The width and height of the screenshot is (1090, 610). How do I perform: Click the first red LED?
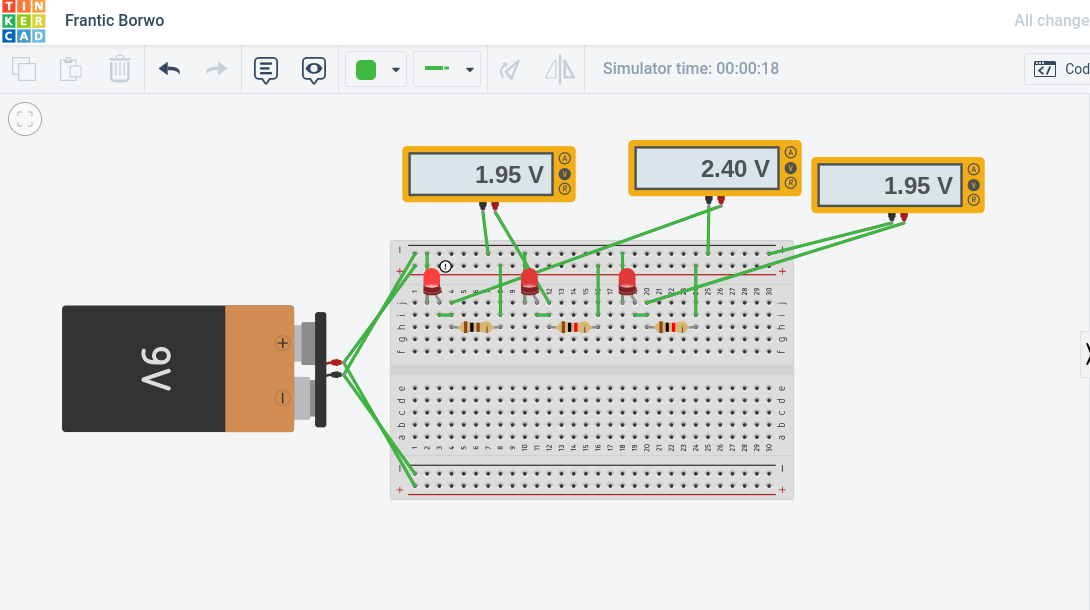coord(431,281)
